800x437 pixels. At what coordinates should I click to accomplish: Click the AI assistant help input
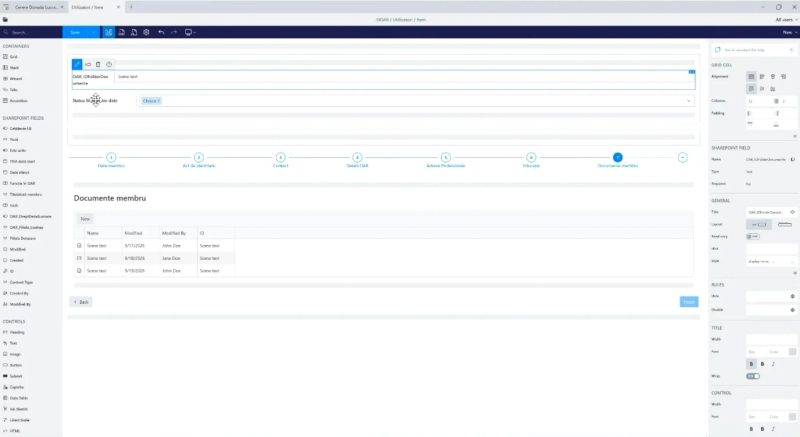753,50
